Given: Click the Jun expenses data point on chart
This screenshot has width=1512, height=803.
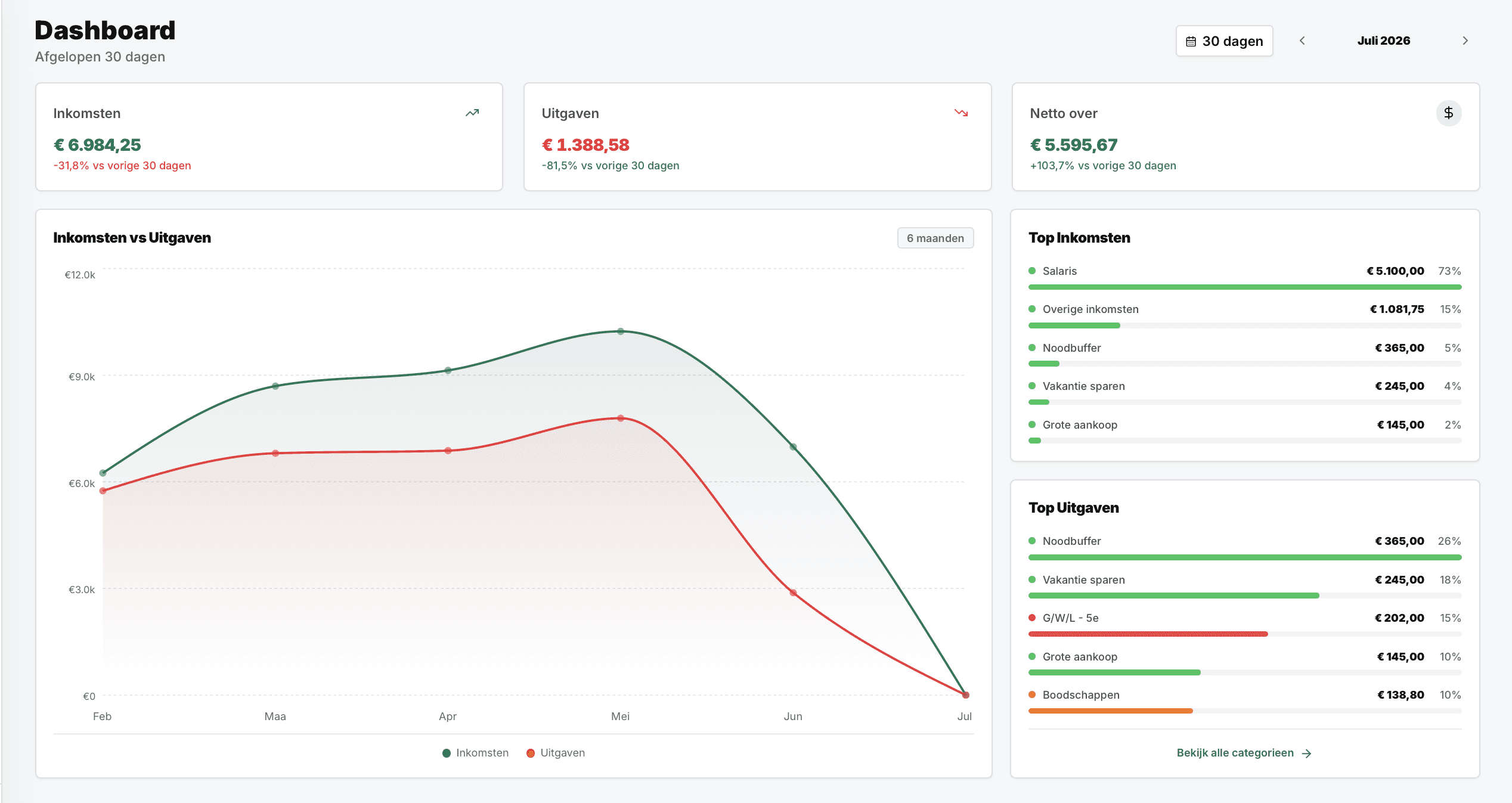Looking at the screenshot, I should coord(793,593).
